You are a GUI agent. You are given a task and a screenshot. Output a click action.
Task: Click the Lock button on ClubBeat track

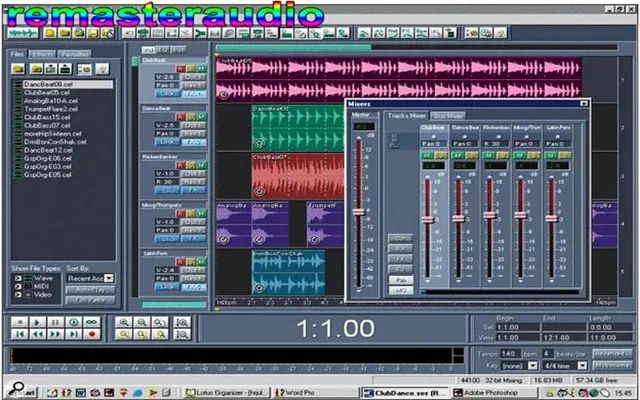pyautogui.click(x=167, y=93)
